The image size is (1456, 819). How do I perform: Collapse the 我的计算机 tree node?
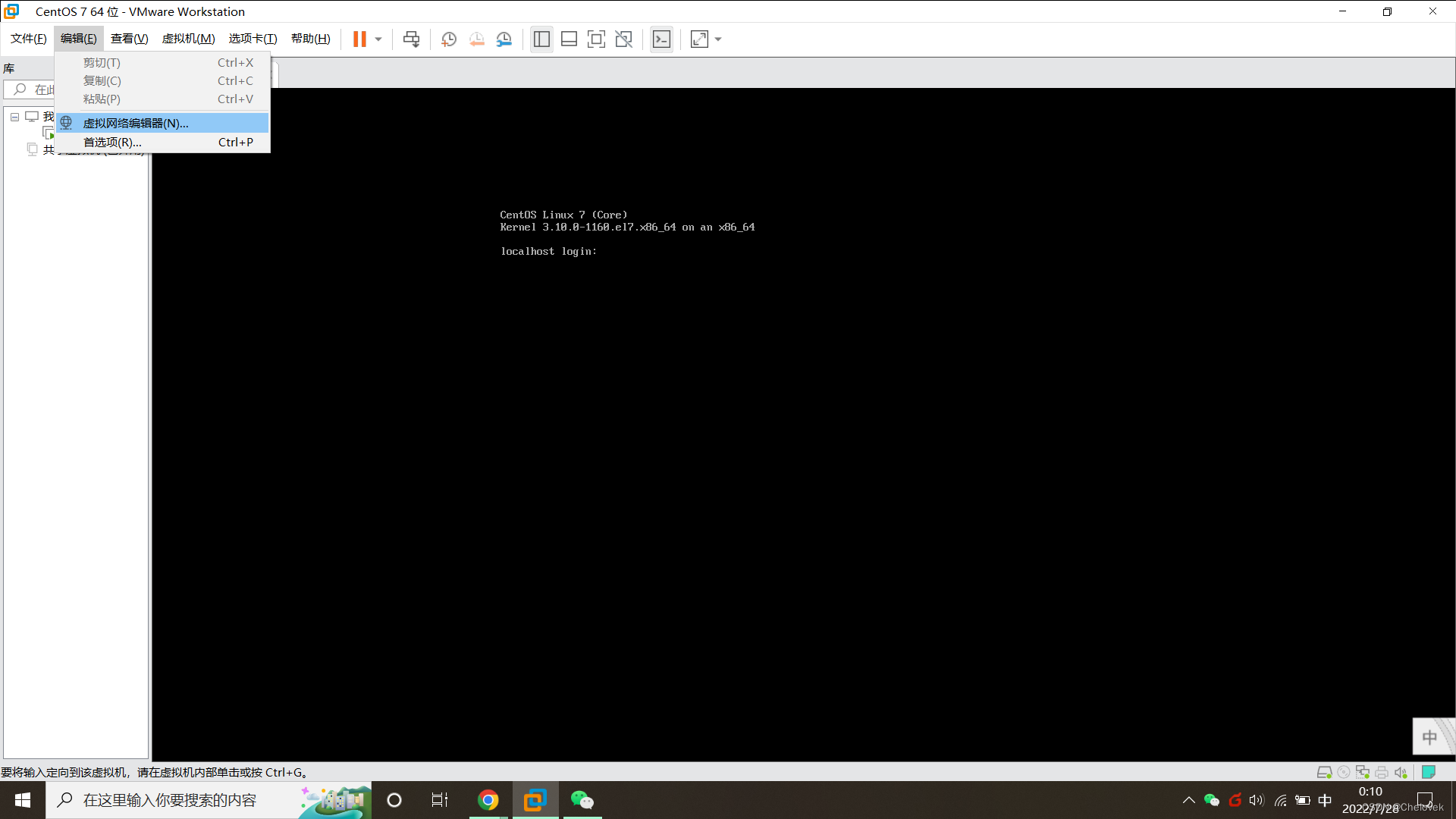14,117
